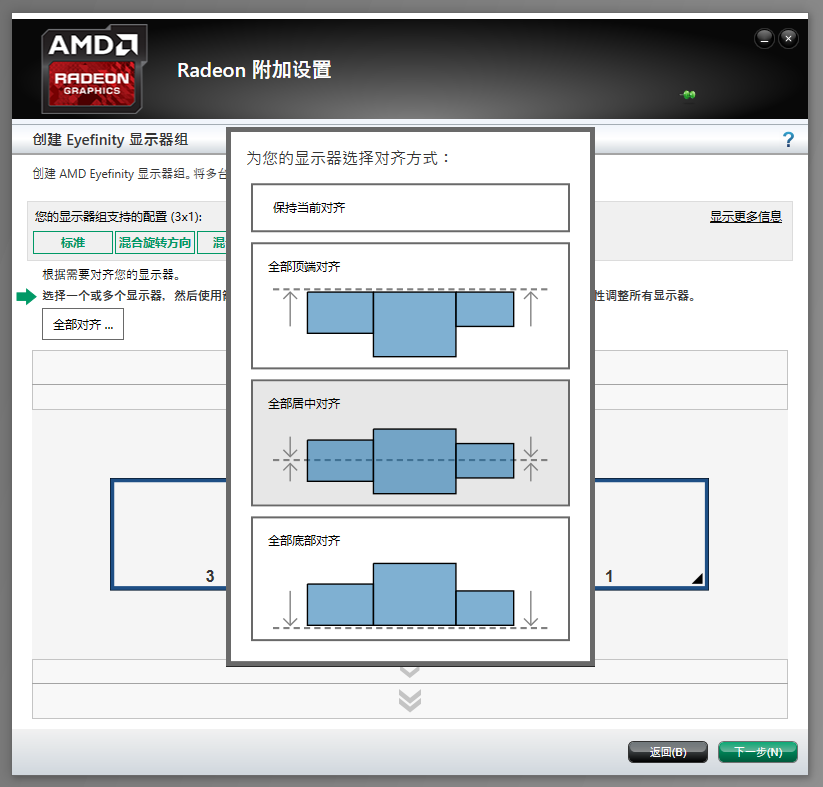
Task: Choose 全部底部对齐 alignment option
Action: [304, 540]
